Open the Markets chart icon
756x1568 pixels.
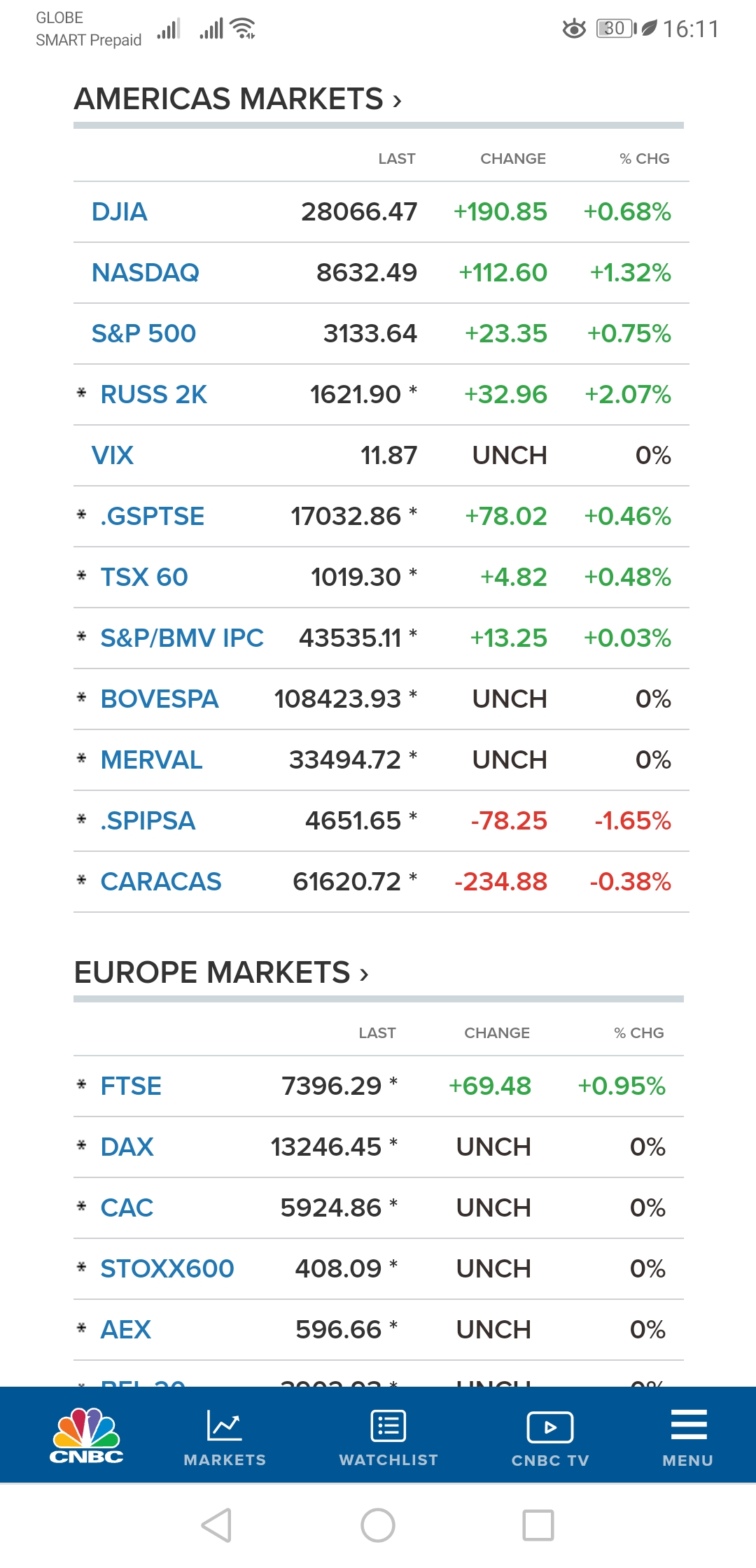[x=225, y=1425]
